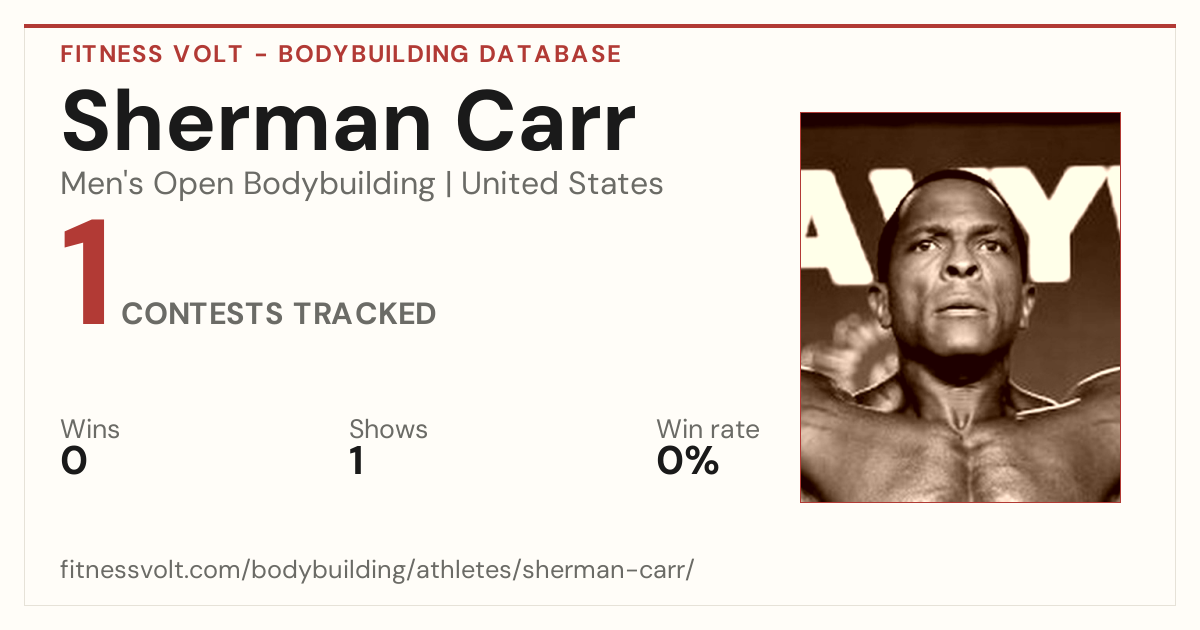The height and width of the screenshot is (630, 1200).
Task: Click the United States country label
Action: [562, 184]
